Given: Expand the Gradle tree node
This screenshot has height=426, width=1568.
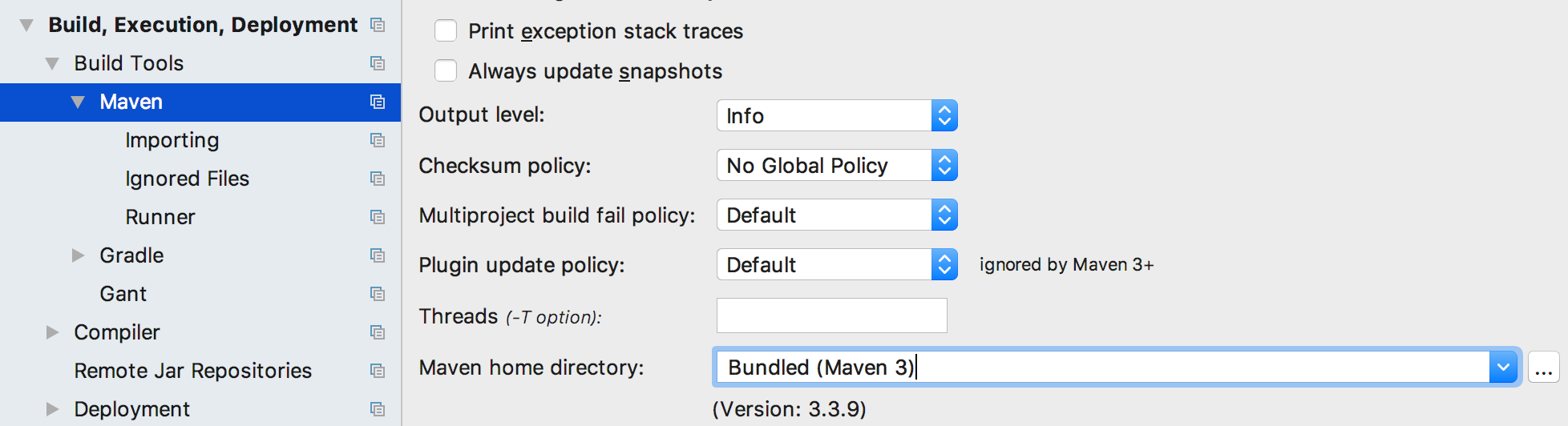Looking at the screenshot, I should [x=78, y=255].
